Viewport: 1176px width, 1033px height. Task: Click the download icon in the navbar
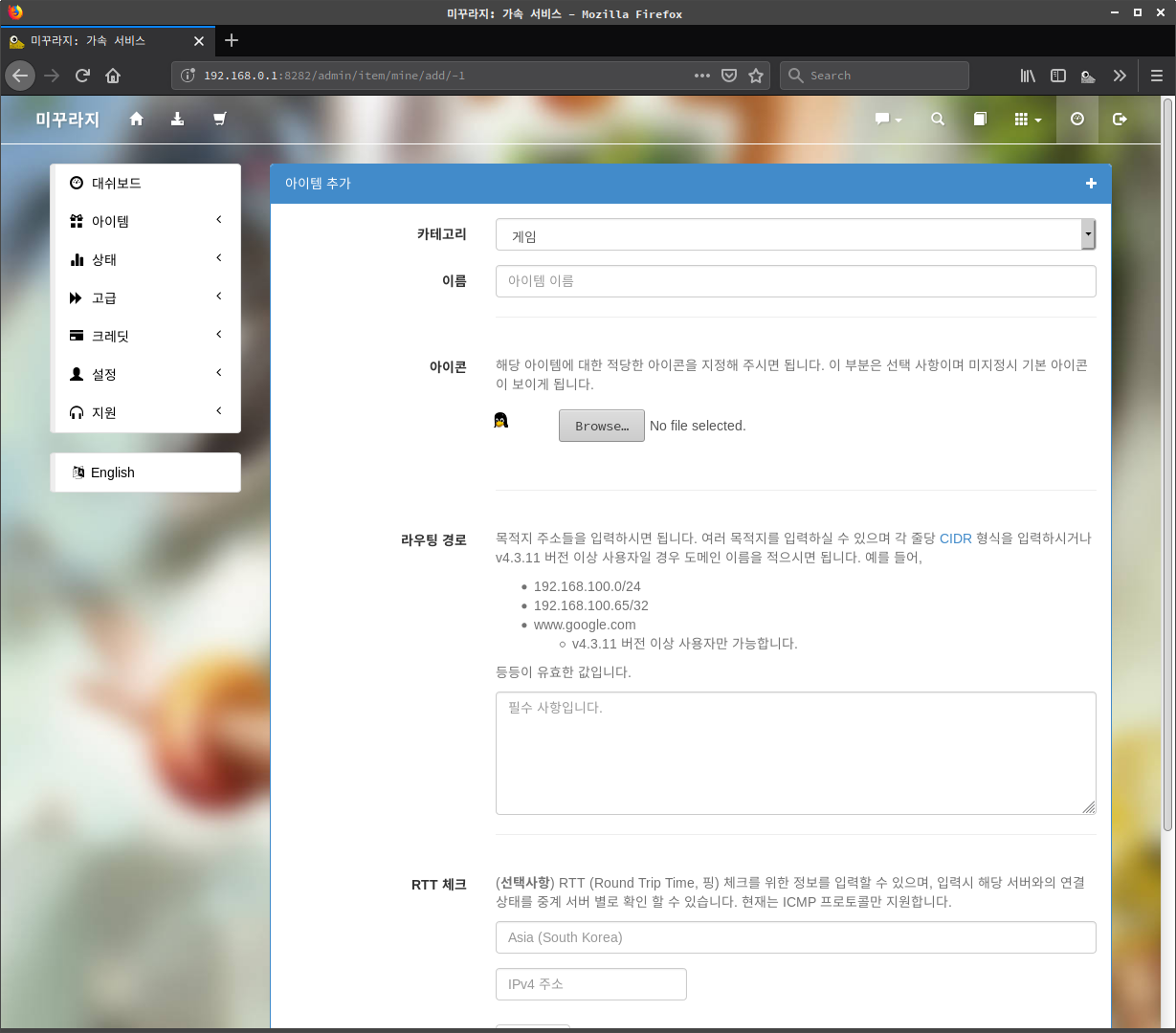click(x=177, y=119)
